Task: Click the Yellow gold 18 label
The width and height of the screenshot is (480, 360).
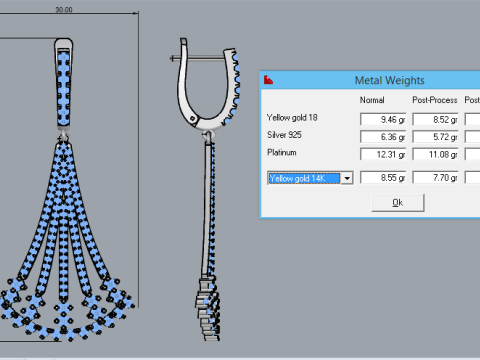Action: [292, 118]
